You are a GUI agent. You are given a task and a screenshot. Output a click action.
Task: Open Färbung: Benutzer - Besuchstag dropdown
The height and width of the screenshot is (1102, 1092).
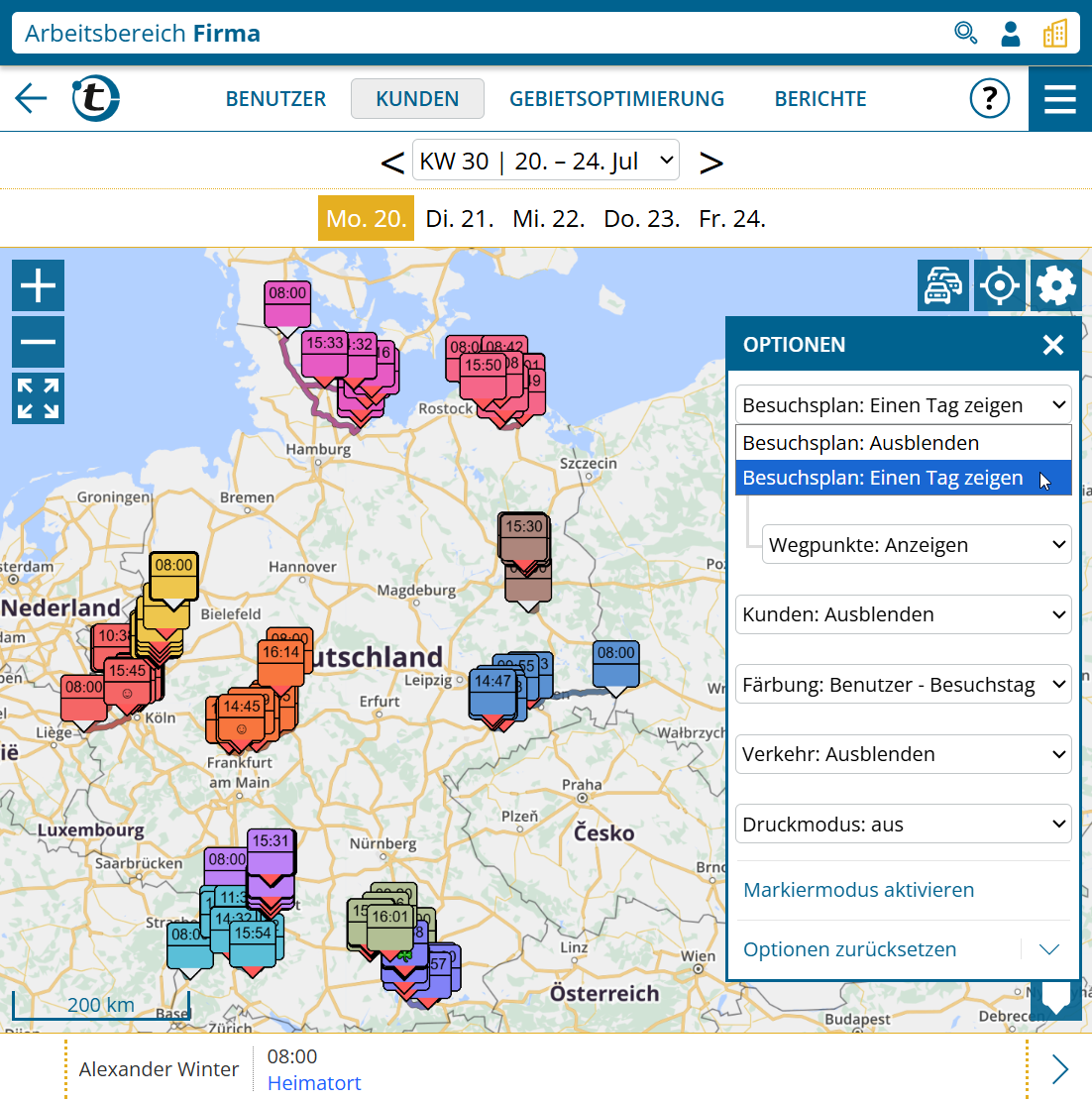[x=903, y=685]
